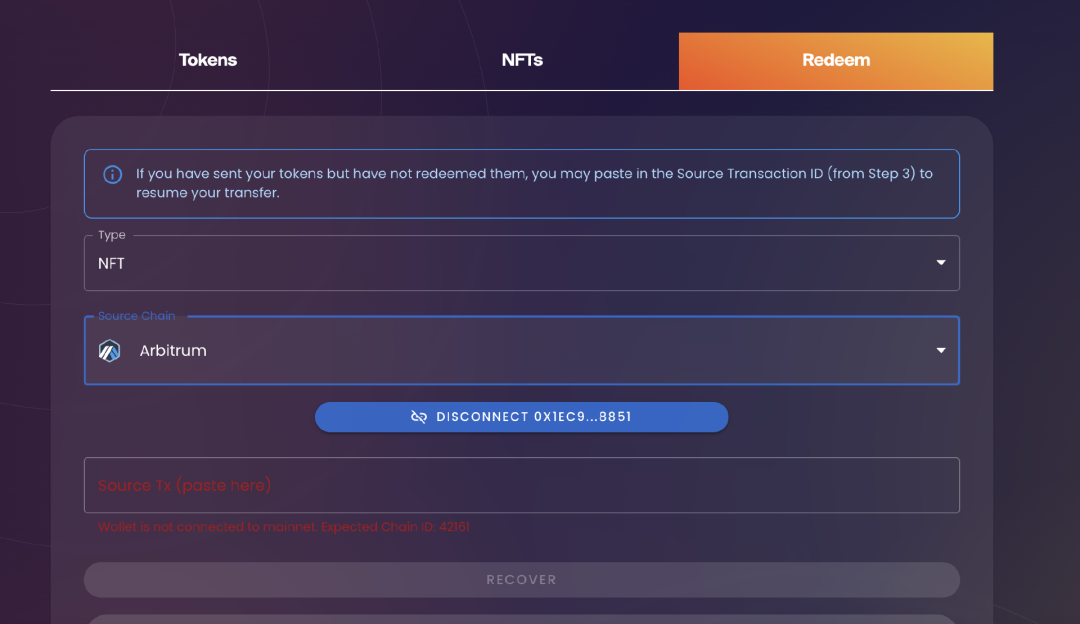The image size is (1080, 624).
Task: Expand the Source Chain dropdown arrow
Action: click(940, 351)
